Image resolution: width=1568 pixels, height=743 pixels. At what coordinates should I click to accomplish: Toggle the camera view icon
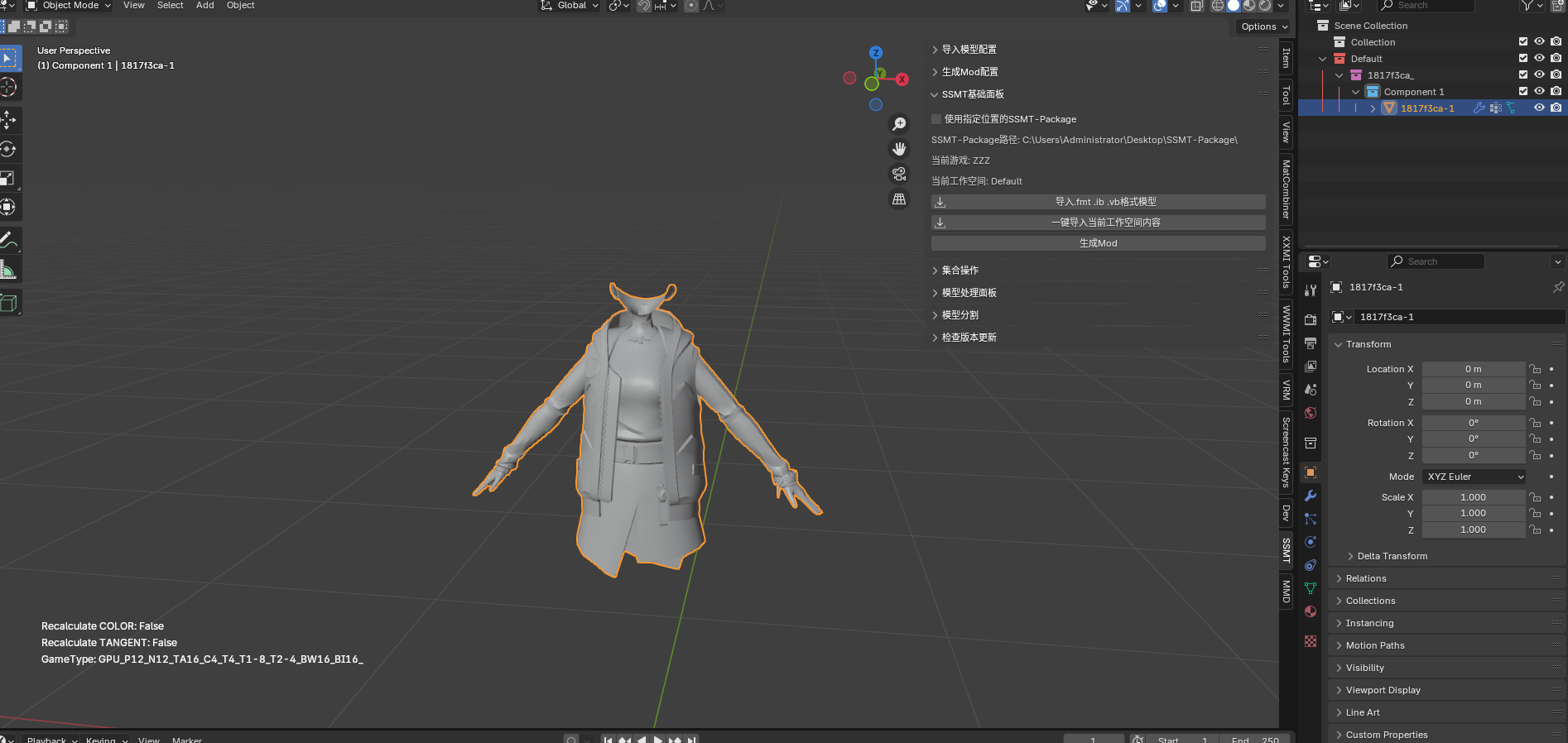click(899, 174)
